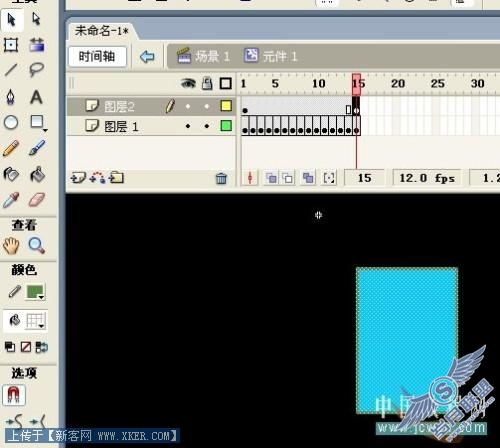500x448 pixels.
Task: Select the Lasso tool
Action: pyautogui.click(x=36, y=70)
